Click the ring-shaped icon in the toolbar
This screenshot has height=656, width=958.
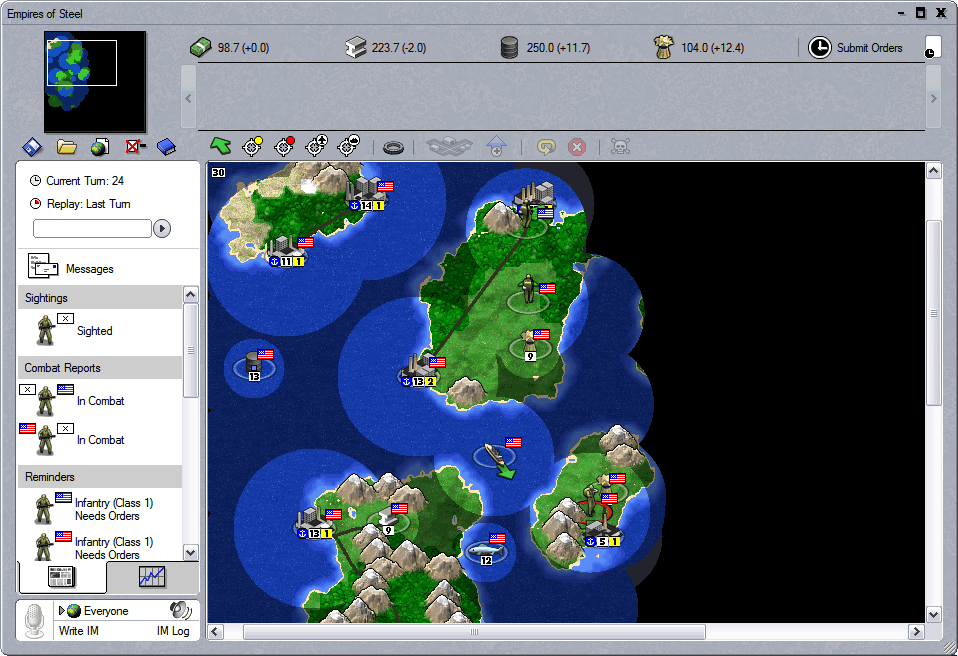[x=394, y=148]
